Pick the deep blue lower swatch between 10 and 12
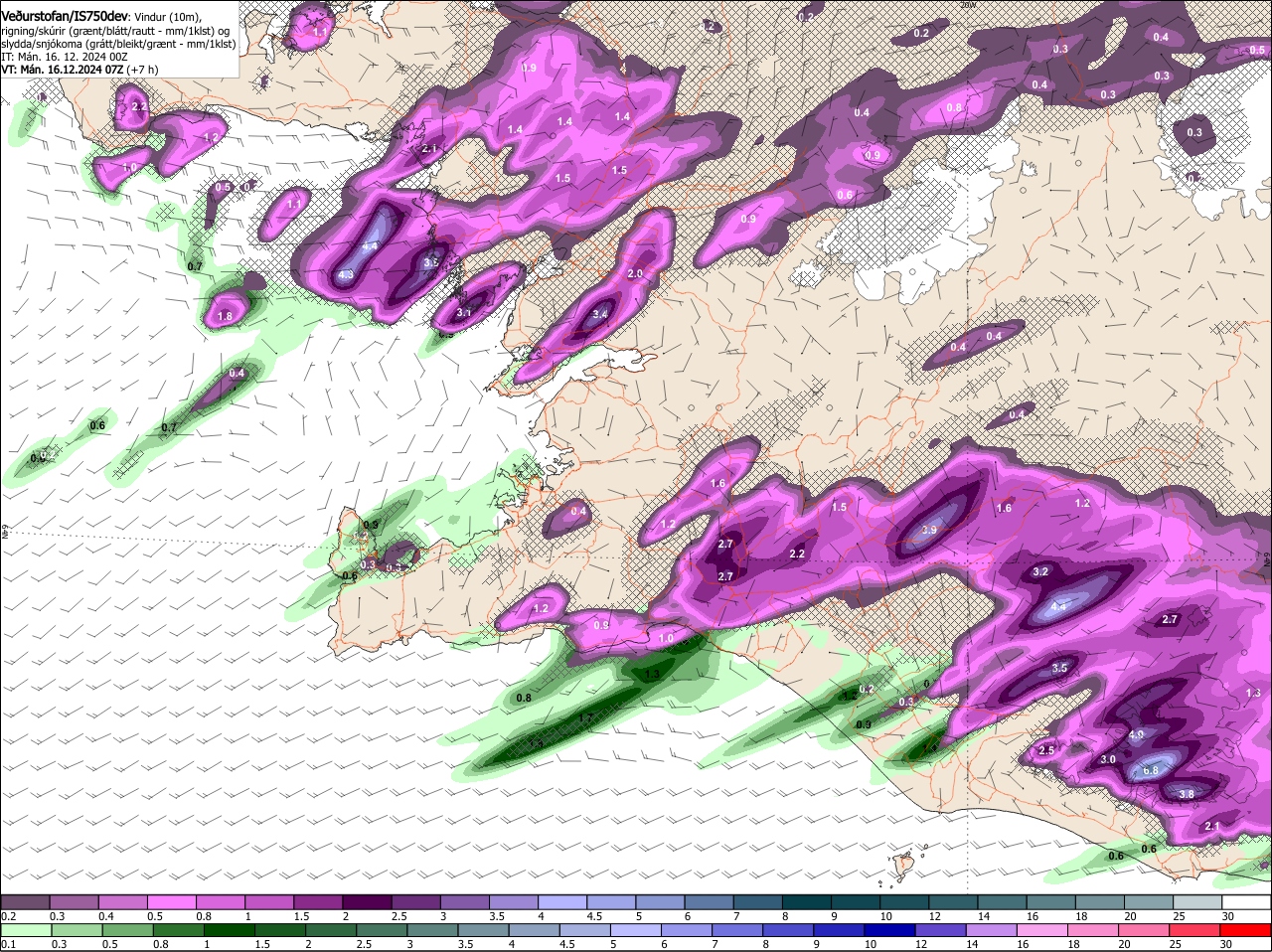The image size is (1272, 952). pyautogui.click(x=889, y=930)
